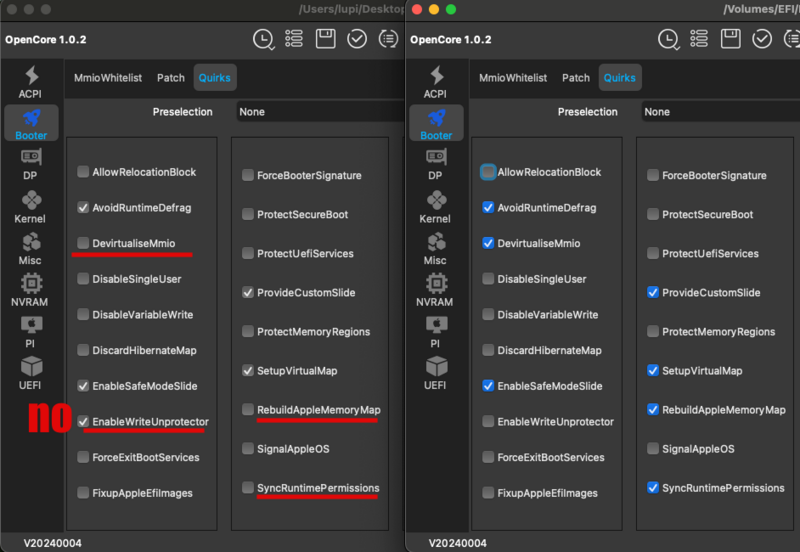Uncheck EnableWriteUnprotector in the left window
The height and width of the screenshot is (552, 800).
pos(83,422)
